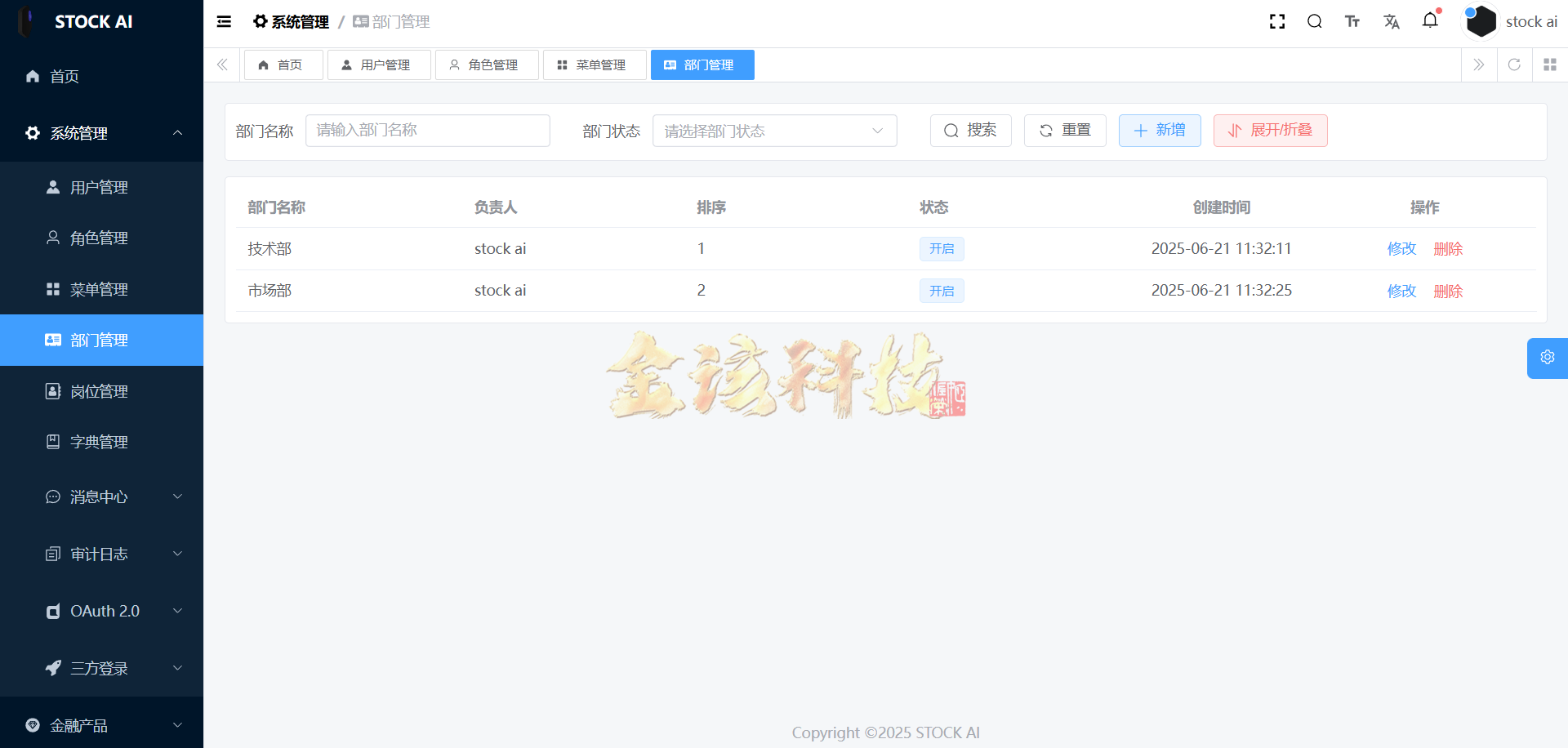Viewport: 1568px width, 748px height.
Task: Click the 新增 add button
Action: [x=1160, y=130]
